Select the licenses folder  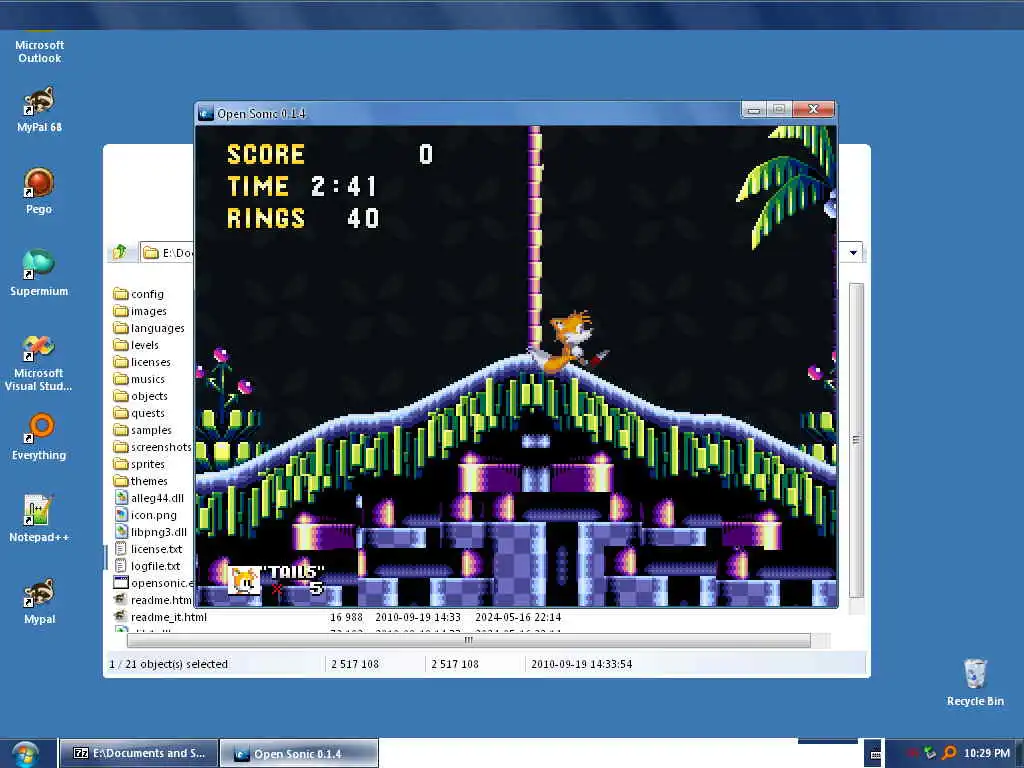142,362
